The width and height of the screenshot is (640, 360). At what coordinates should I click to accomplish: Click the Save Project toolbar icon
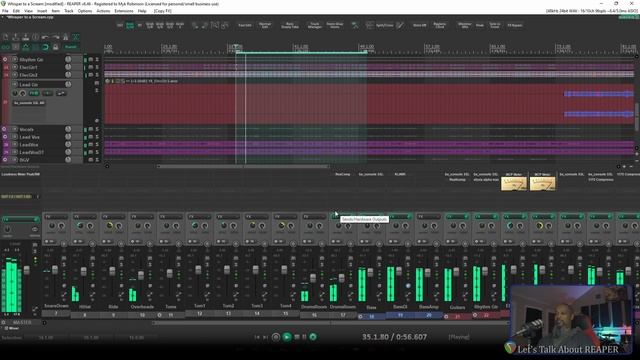(26, 37)
